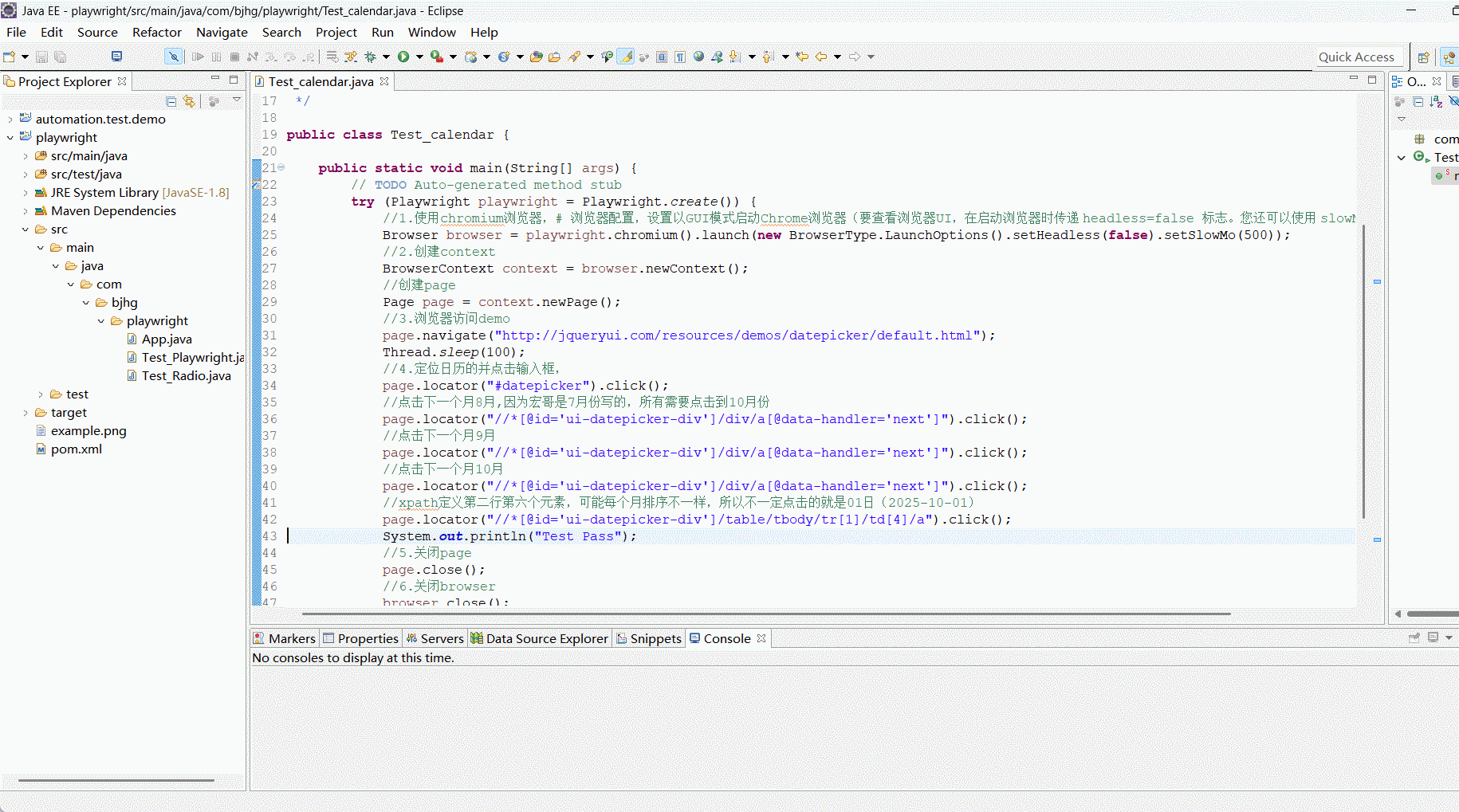Switch to the Markers tab
The height and width of the screenshot is (812, 1459).
(285, 638)
